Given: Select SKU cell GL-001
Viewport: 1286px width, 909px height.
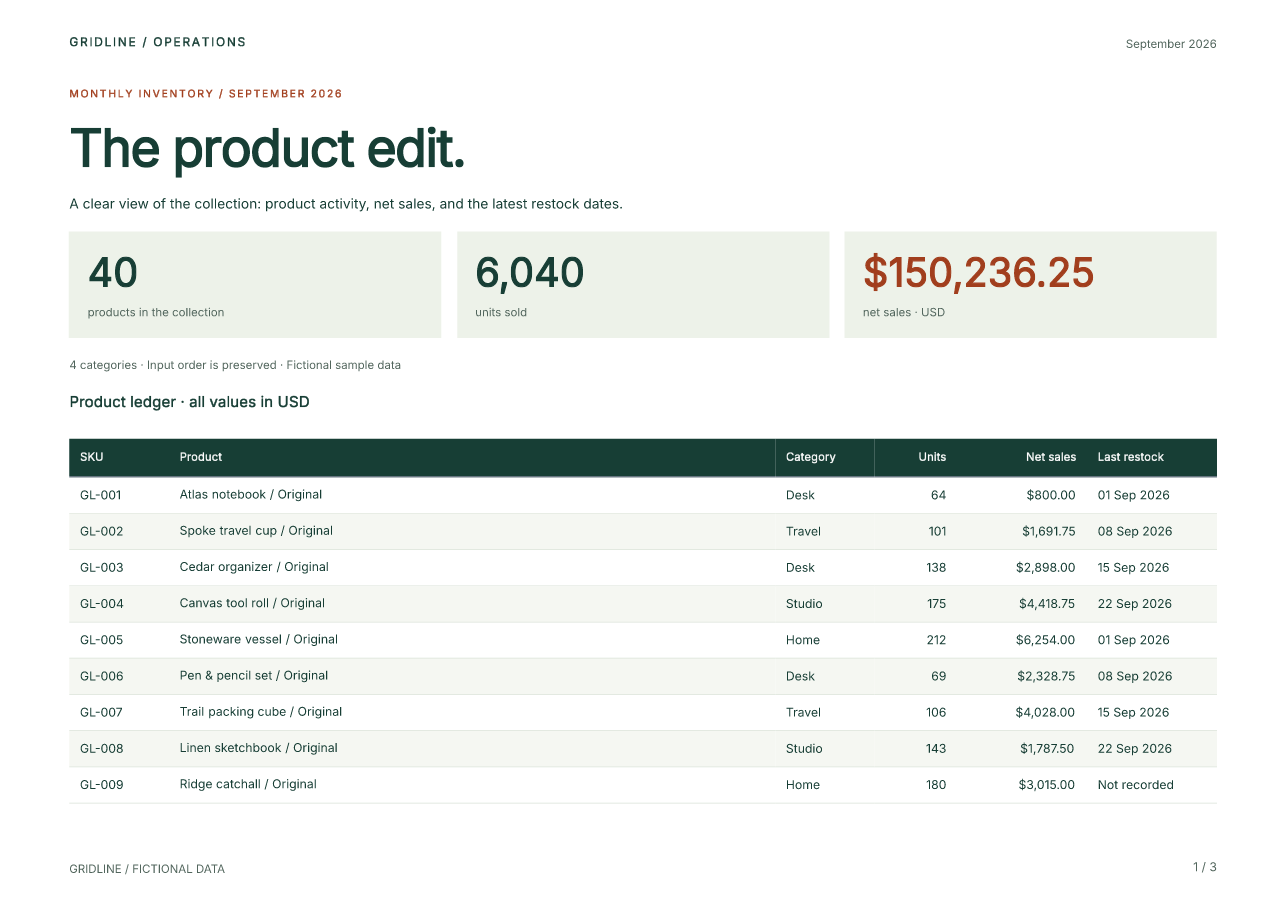Looking at the screenshot, I should [101, 495].
